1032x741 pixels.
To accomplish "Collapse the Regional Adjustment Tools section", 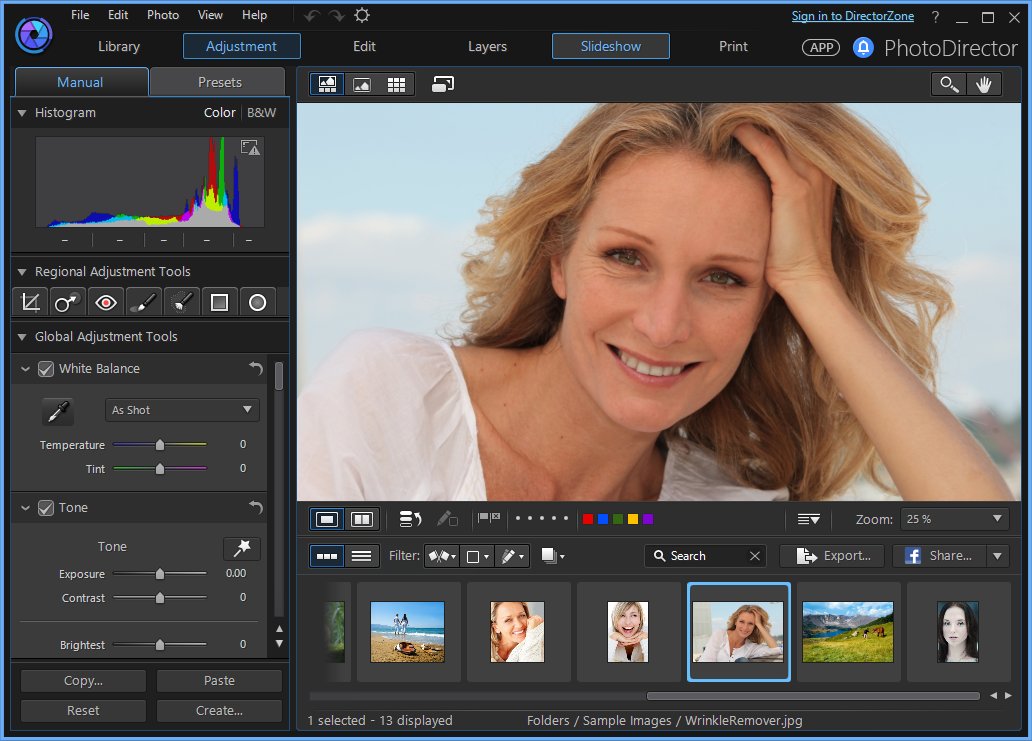I will (x=22, y=272).
